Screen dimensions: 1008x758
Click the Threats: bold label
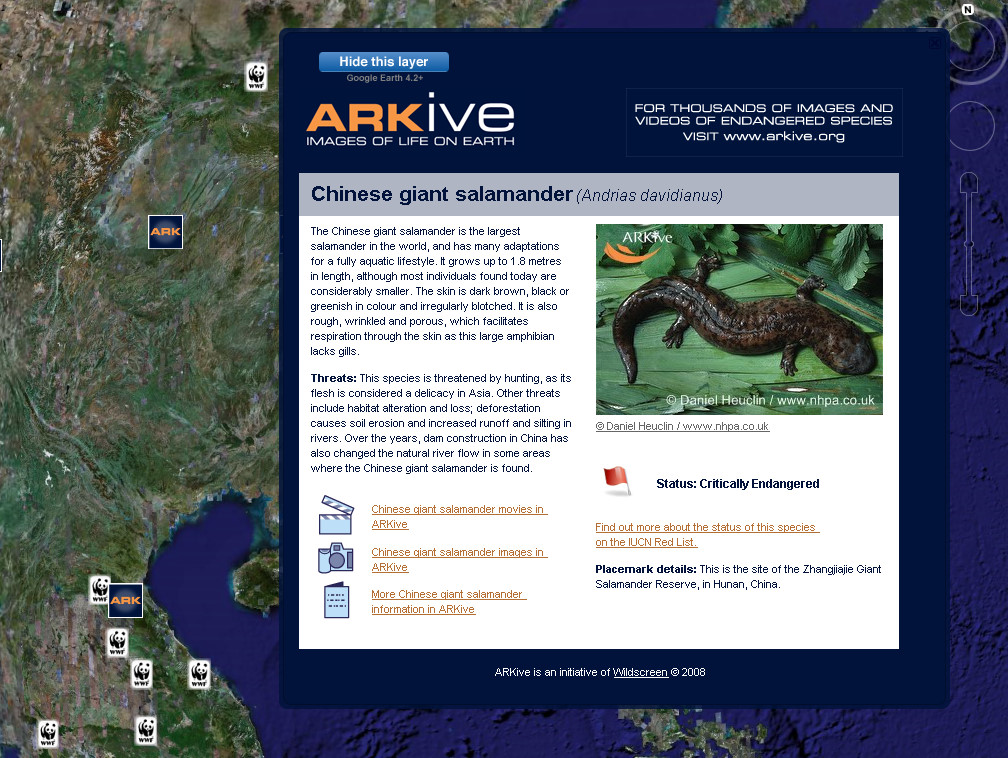pyautogui.click(x=333, y=378)
